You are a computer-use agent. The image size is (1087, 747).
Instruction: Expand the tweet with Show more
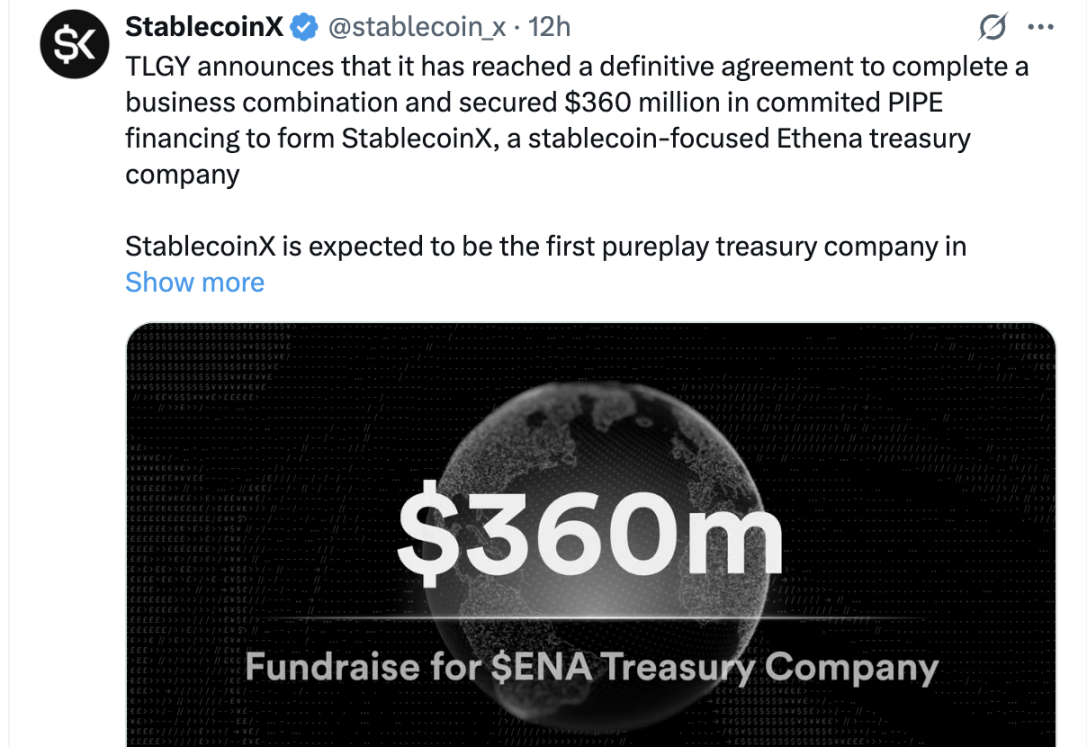[x=195, y=282]
